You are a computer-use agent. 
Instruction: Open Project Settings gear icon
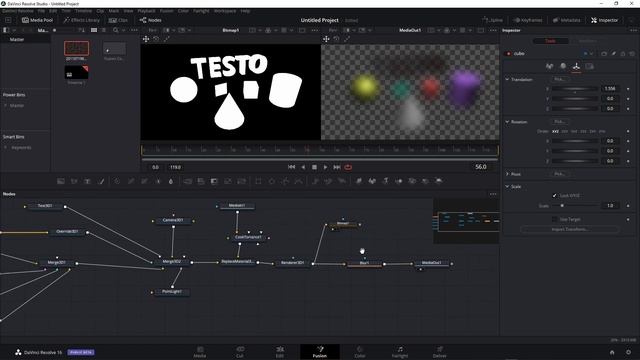[x=629, y=352]
